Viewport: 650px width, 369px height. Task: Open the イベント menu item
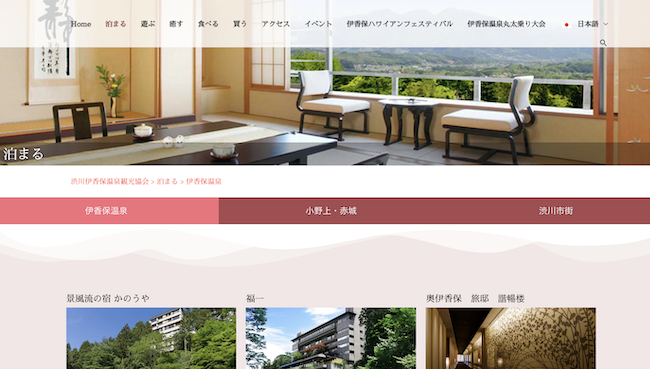(x=318, y=24)
